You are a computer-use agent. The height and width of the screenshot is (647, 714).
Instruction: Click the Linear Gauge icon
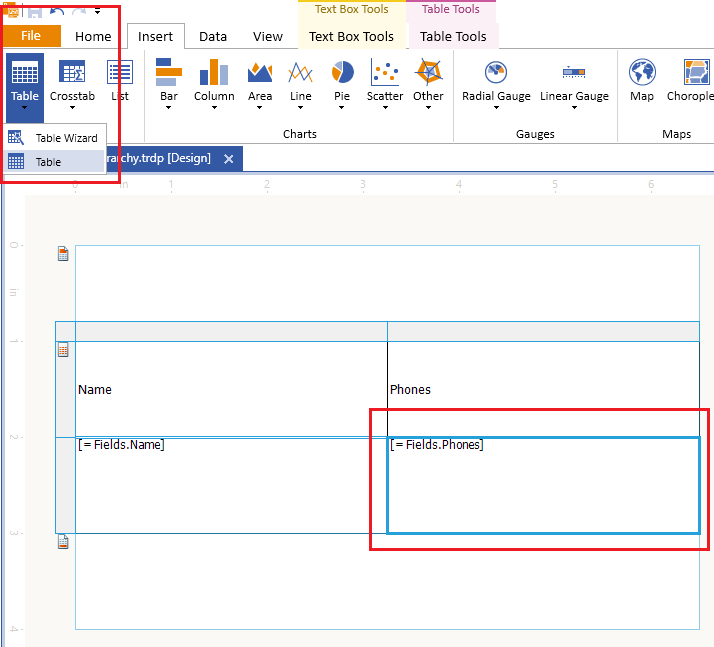point(574,72)
